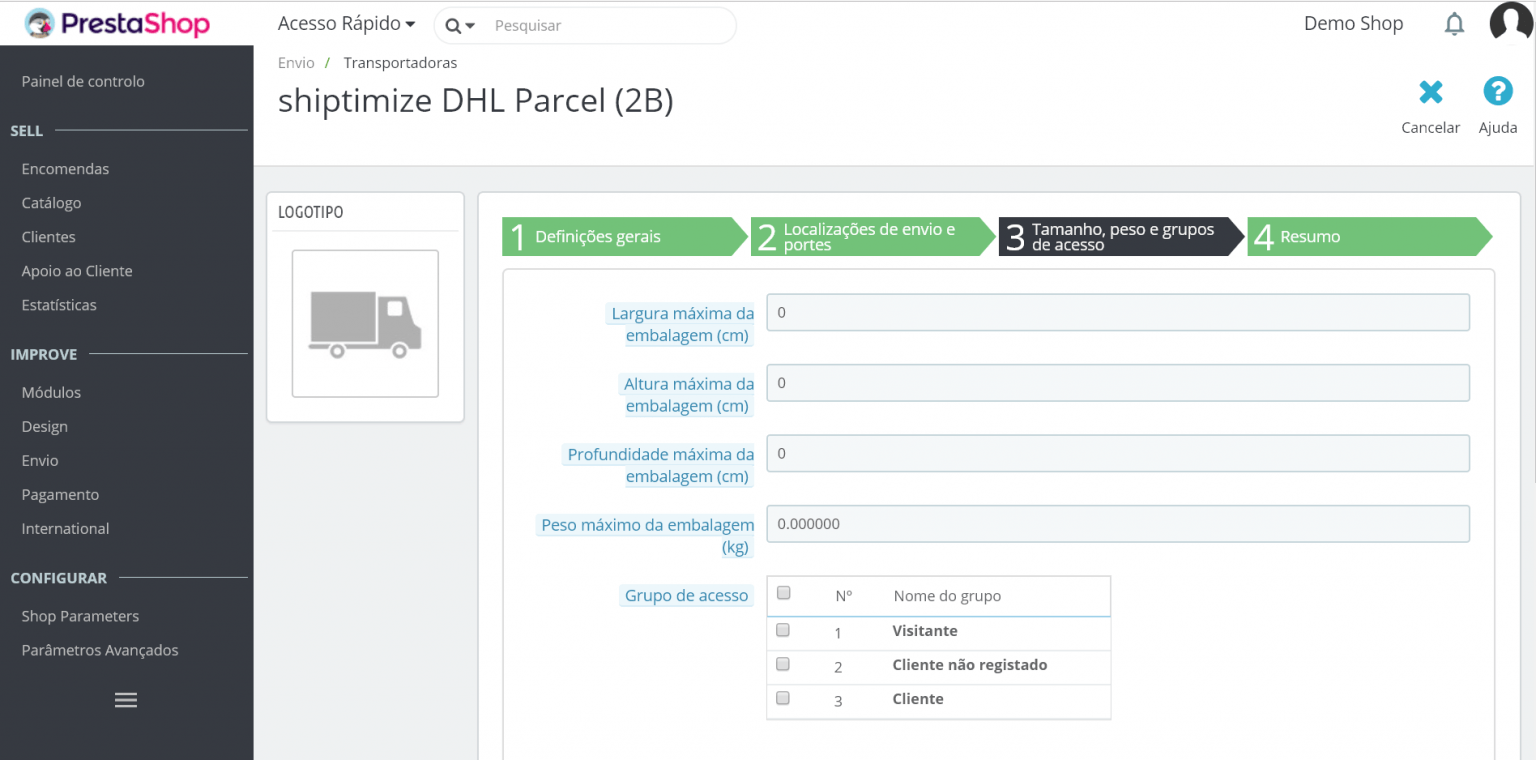The width and height of the screenshot is (1536, 760).
Task: Focus the Pesquisar search field
Action: (610, 26)
